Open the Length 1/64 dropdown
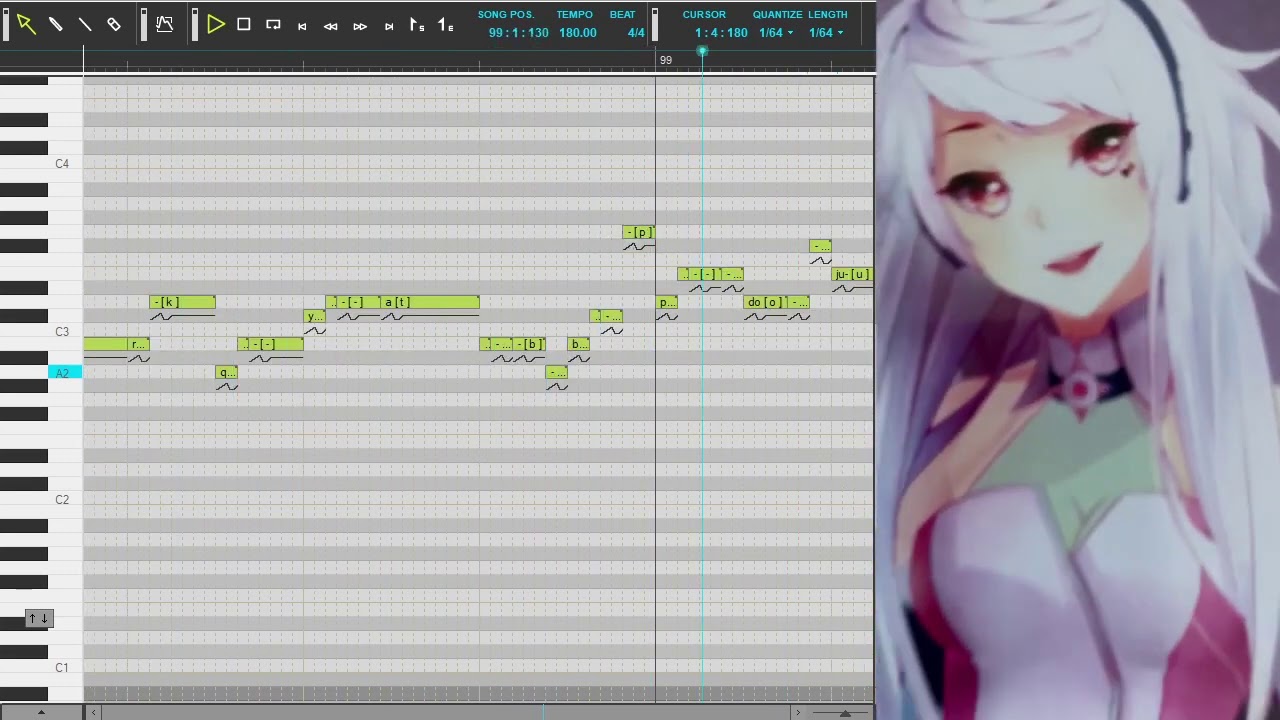This screenshot has height=720, width=1280. (x=826, y=33)
